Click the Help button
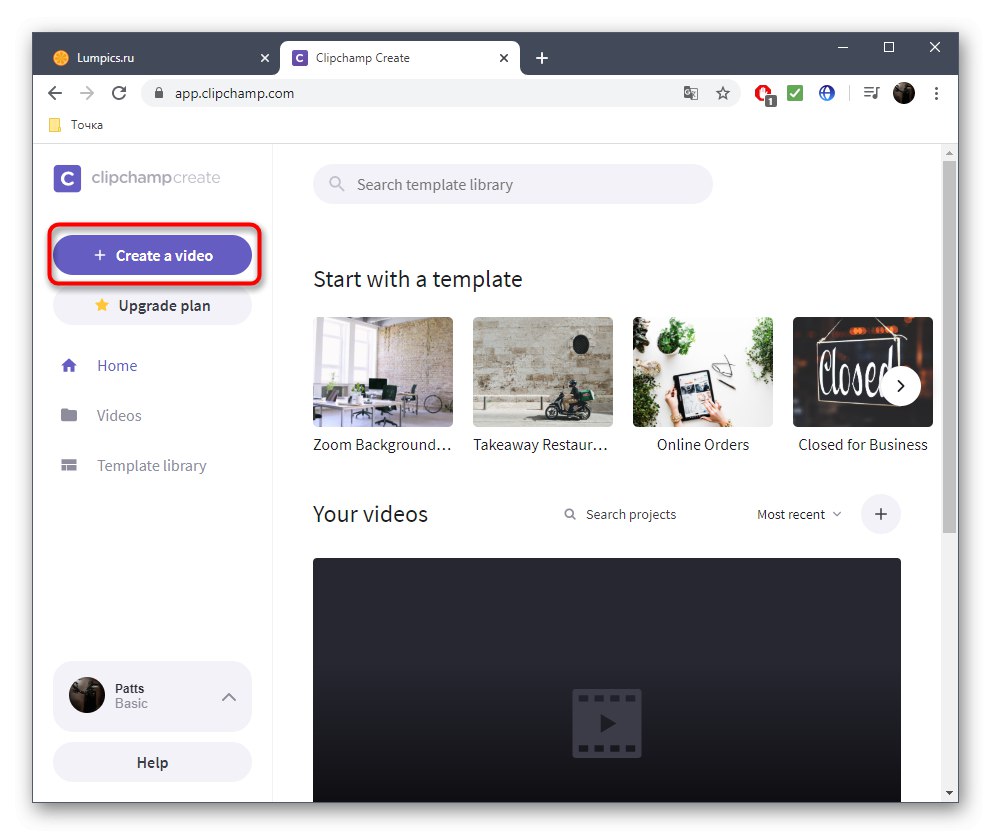This screenshot has width=991, height=835. click(151, 762)
